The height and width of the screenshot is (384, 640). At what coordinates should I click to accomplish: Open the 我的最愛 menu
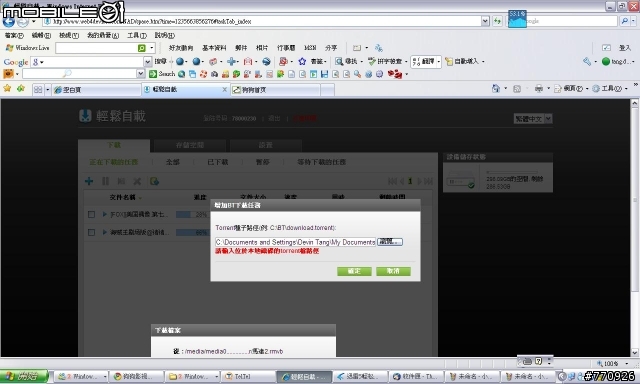(103, 36)
